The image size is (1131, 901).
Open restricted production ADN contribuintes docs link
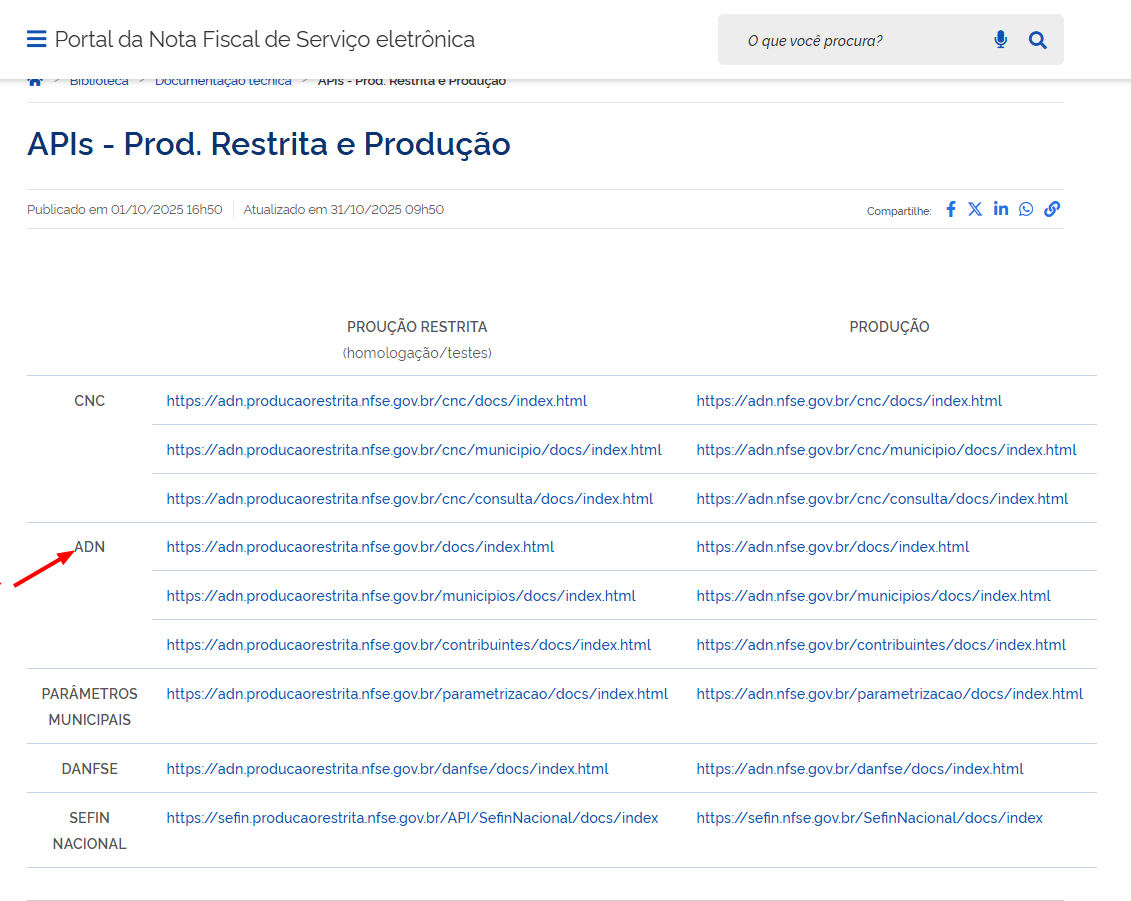click(x=408, y=645)
